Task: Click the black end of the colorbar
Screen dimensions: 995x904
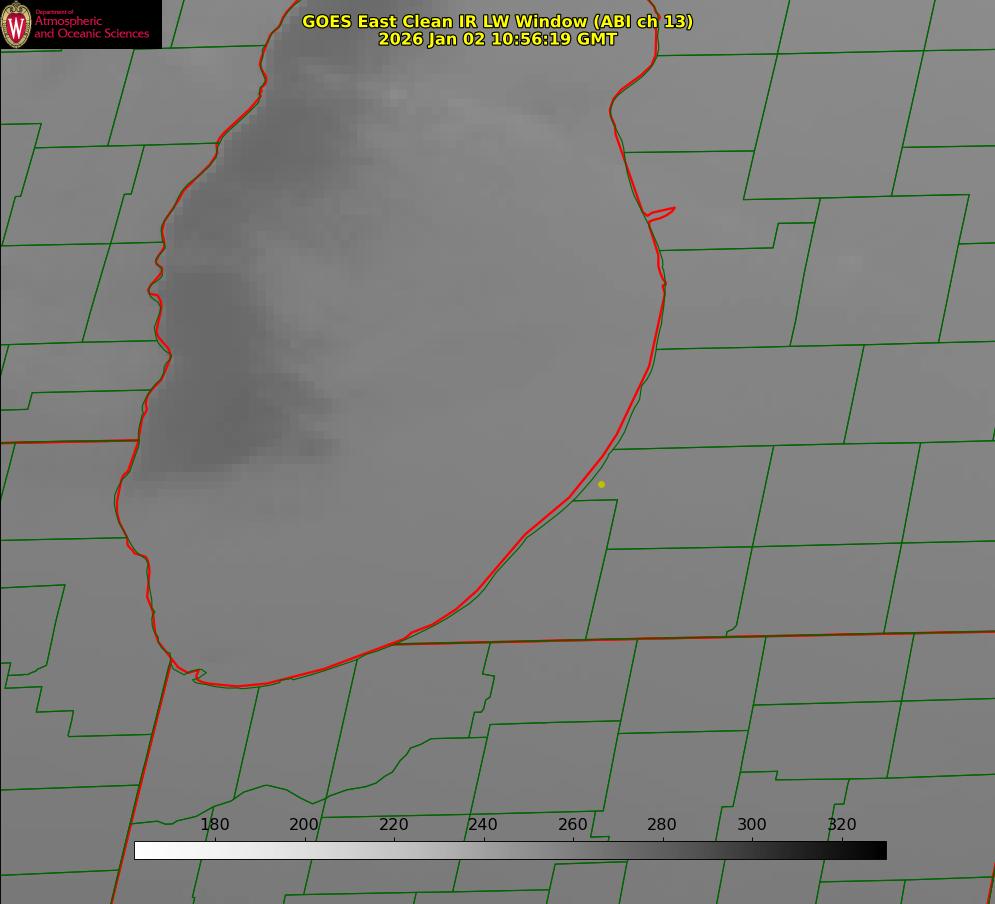Action: [x=880, y=850]
